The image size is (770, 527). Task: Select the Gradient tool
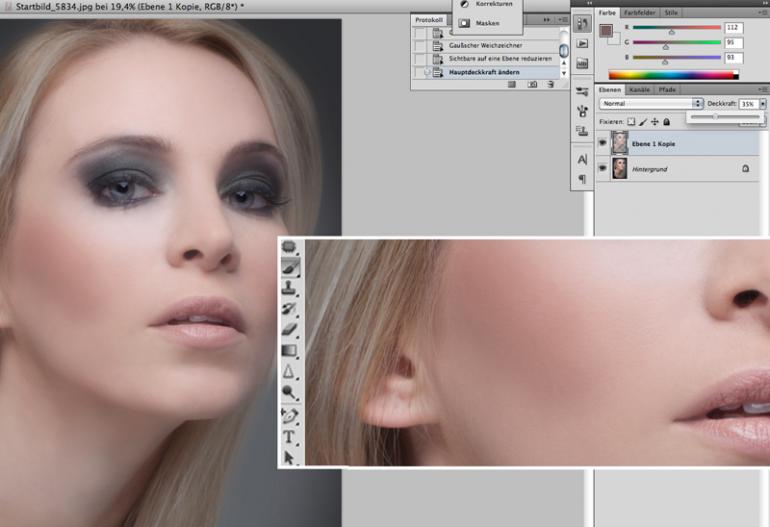click(x=290, y=350)
